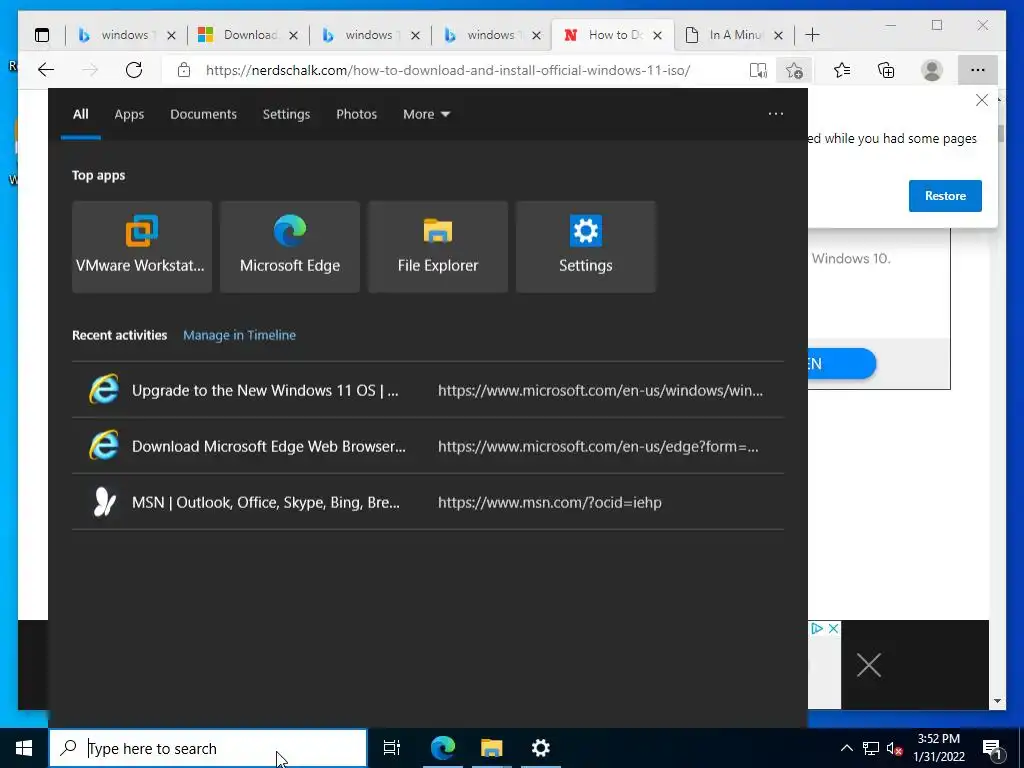Open Collections in Edge toolbar

[x=886, y=70]
